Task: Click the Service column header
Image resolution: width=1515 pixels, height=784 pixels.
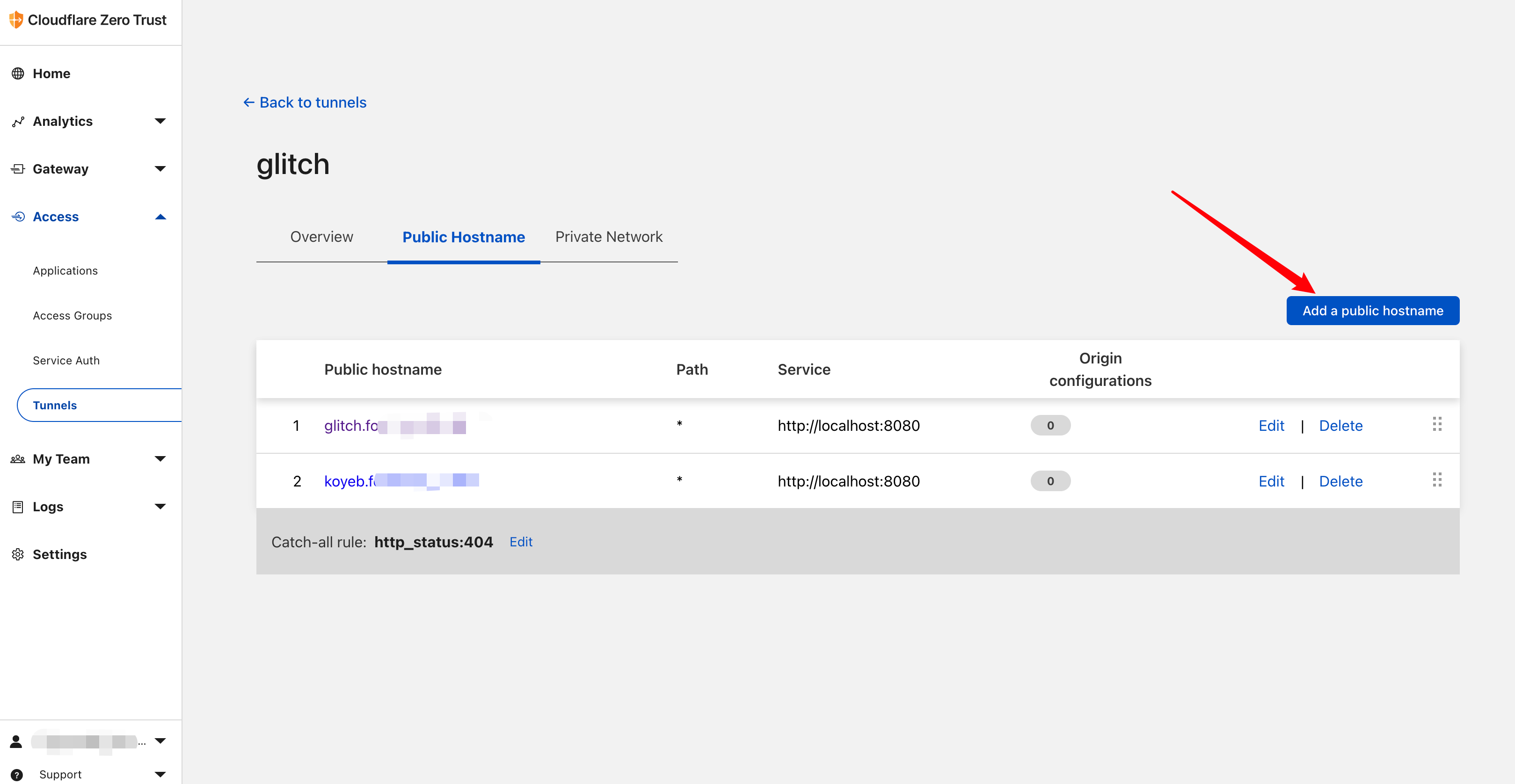Action: [804, 370]
